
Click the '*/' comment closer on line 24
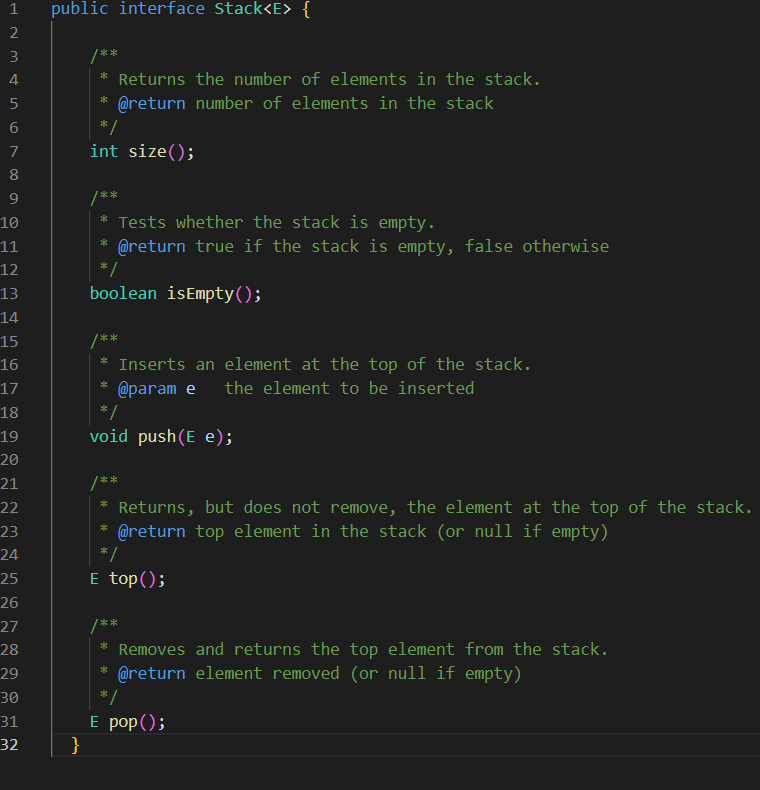click(x=108, y=555)
